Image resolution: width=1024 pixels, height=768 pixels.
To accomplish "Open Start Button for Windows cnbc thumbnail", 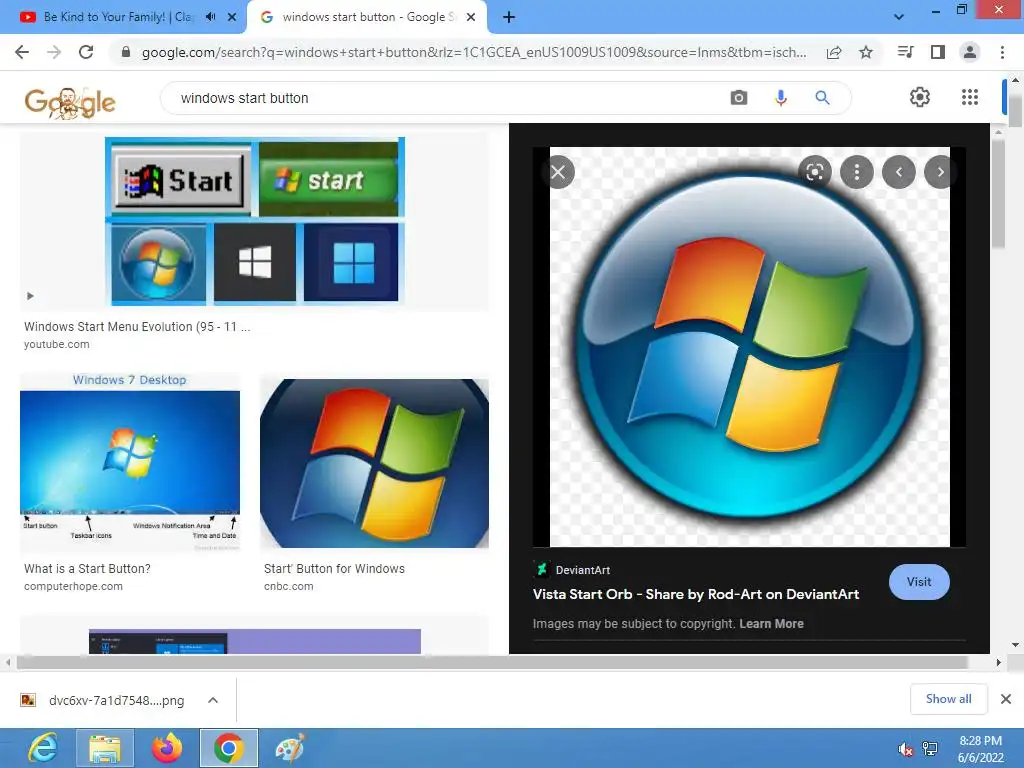I will pos(374,463).
